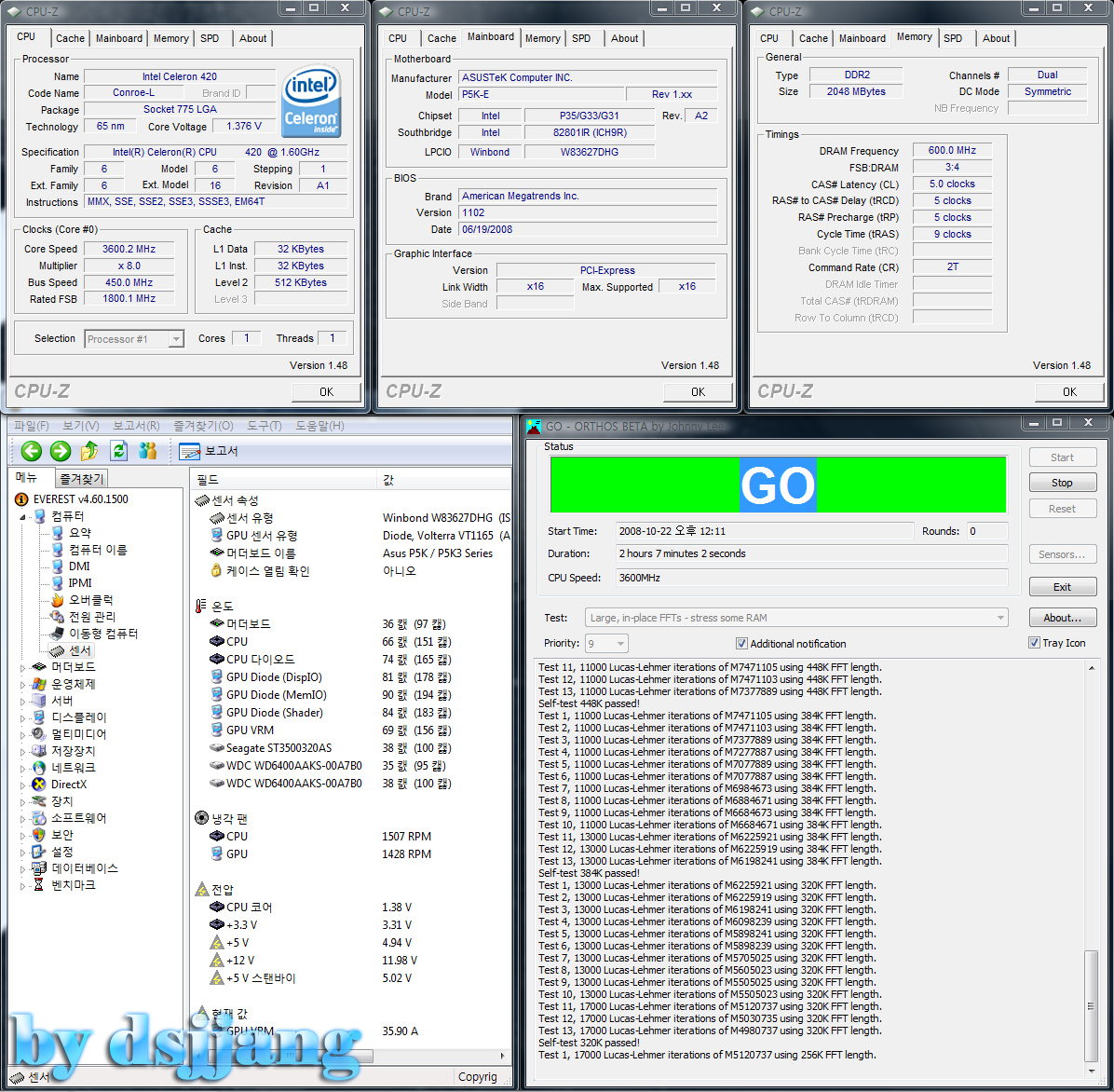Click the green forward arrow in EVEREST toolbar
1114x1092 pixels.
tap(61, 450)
